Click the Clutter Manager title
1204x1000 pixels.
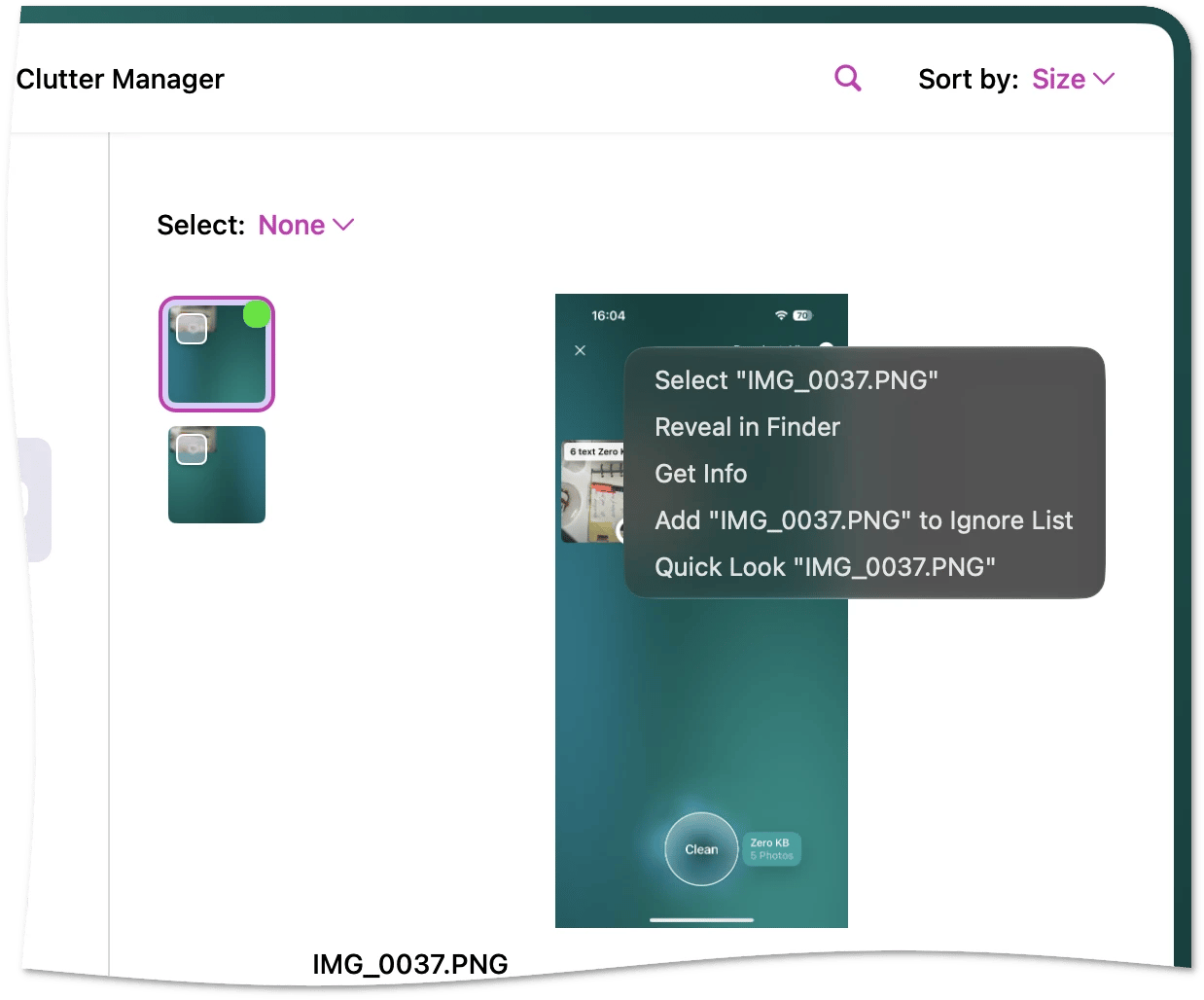tap(120, 79)
